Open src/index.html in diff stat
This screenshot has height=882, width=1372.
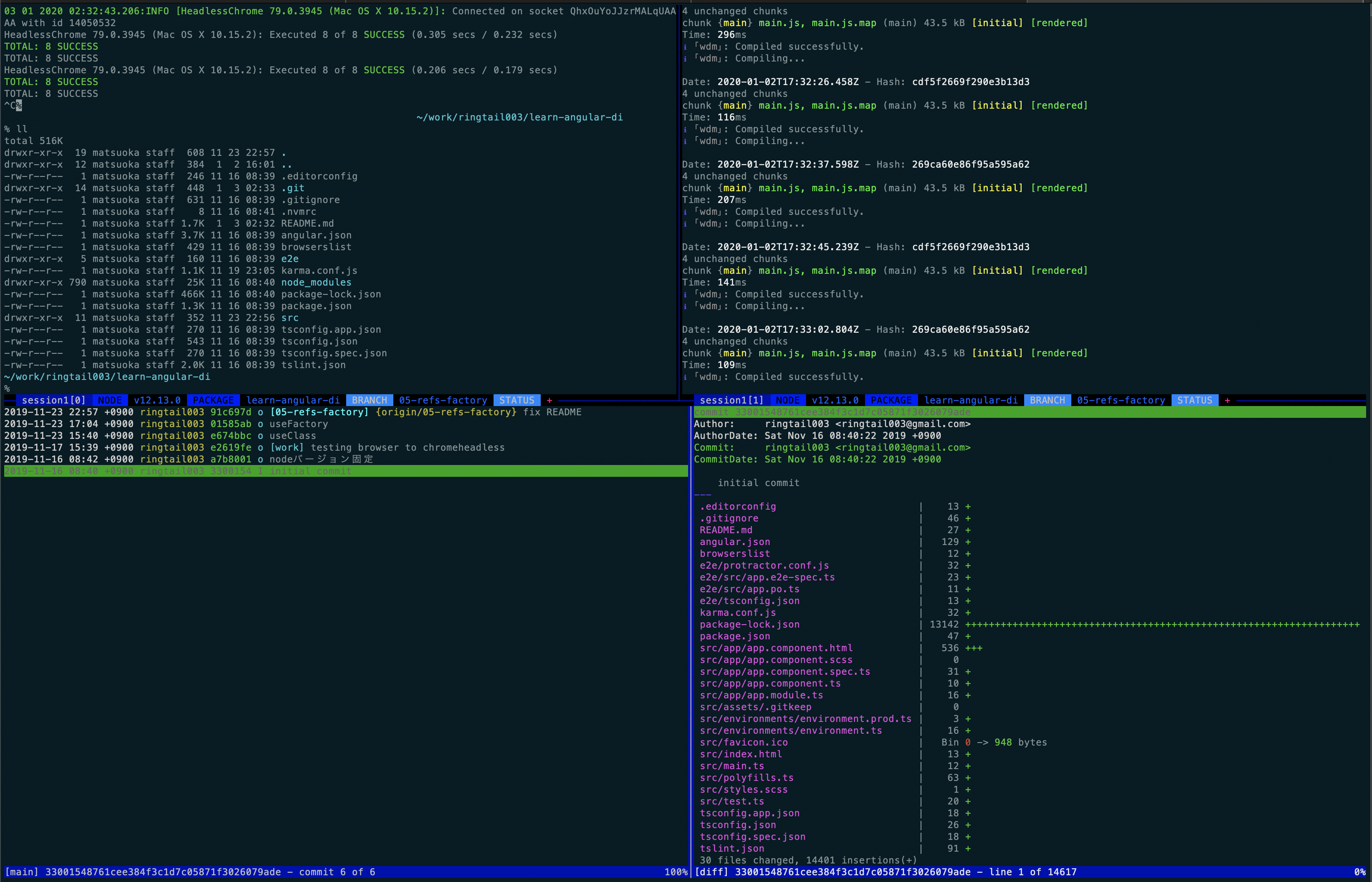(x=740, y=754)
